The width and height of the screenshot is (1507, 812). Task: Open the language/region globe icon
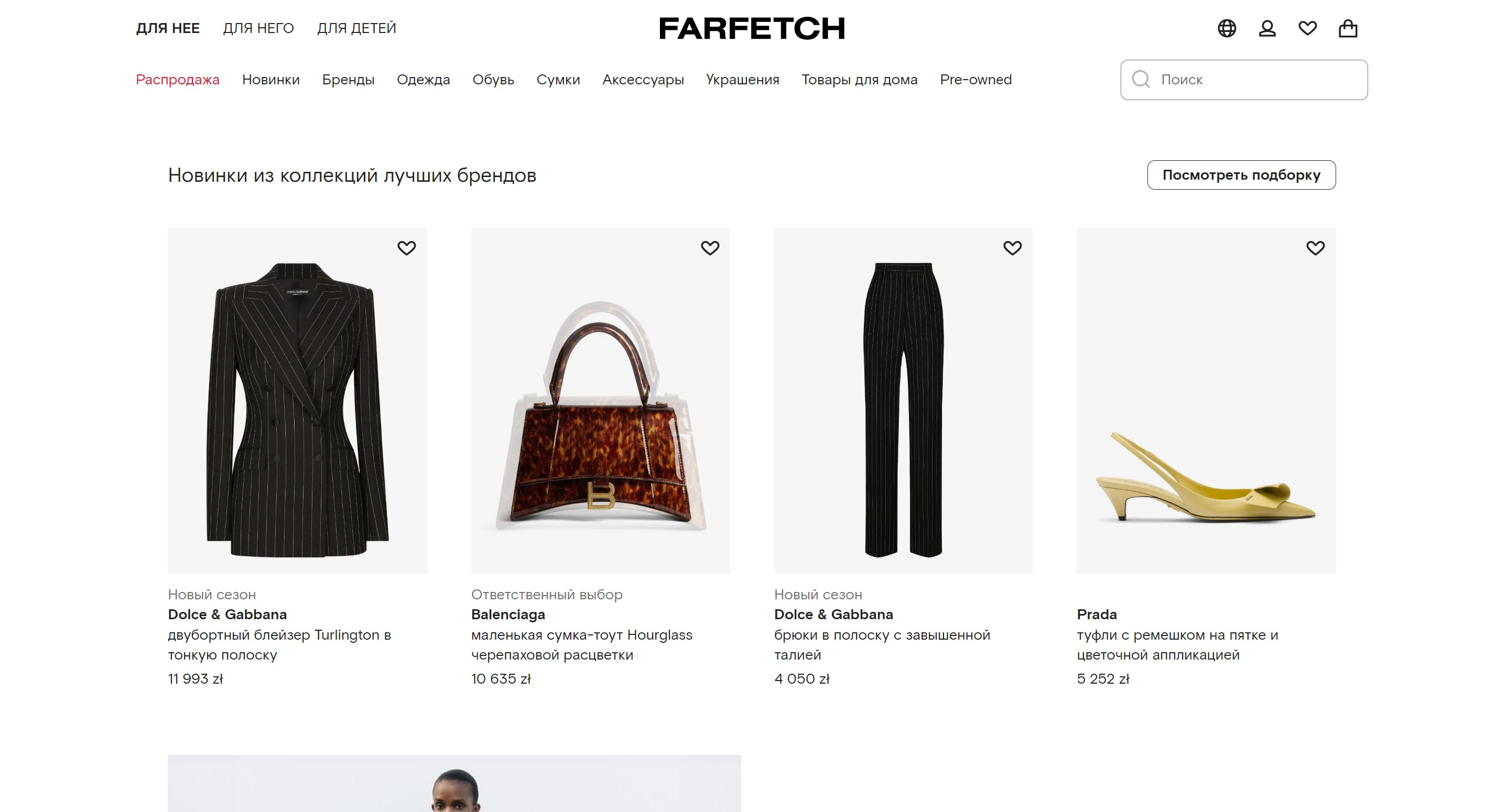(x=1228, y=27)
